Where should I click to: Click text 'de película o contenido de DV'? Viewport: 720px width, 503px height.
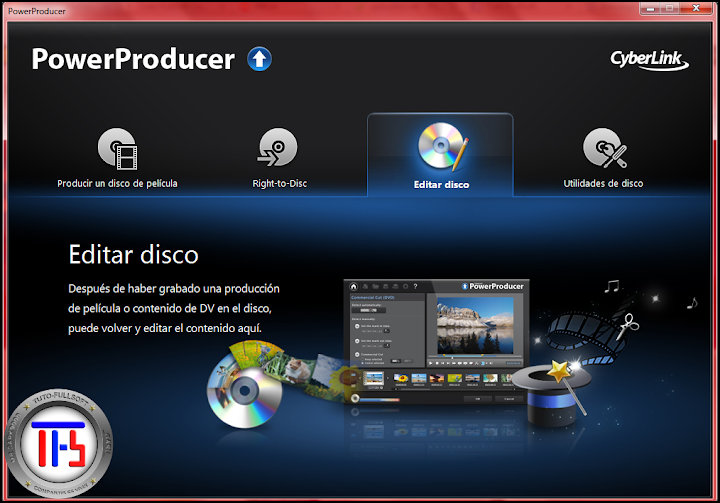[141, 308]
